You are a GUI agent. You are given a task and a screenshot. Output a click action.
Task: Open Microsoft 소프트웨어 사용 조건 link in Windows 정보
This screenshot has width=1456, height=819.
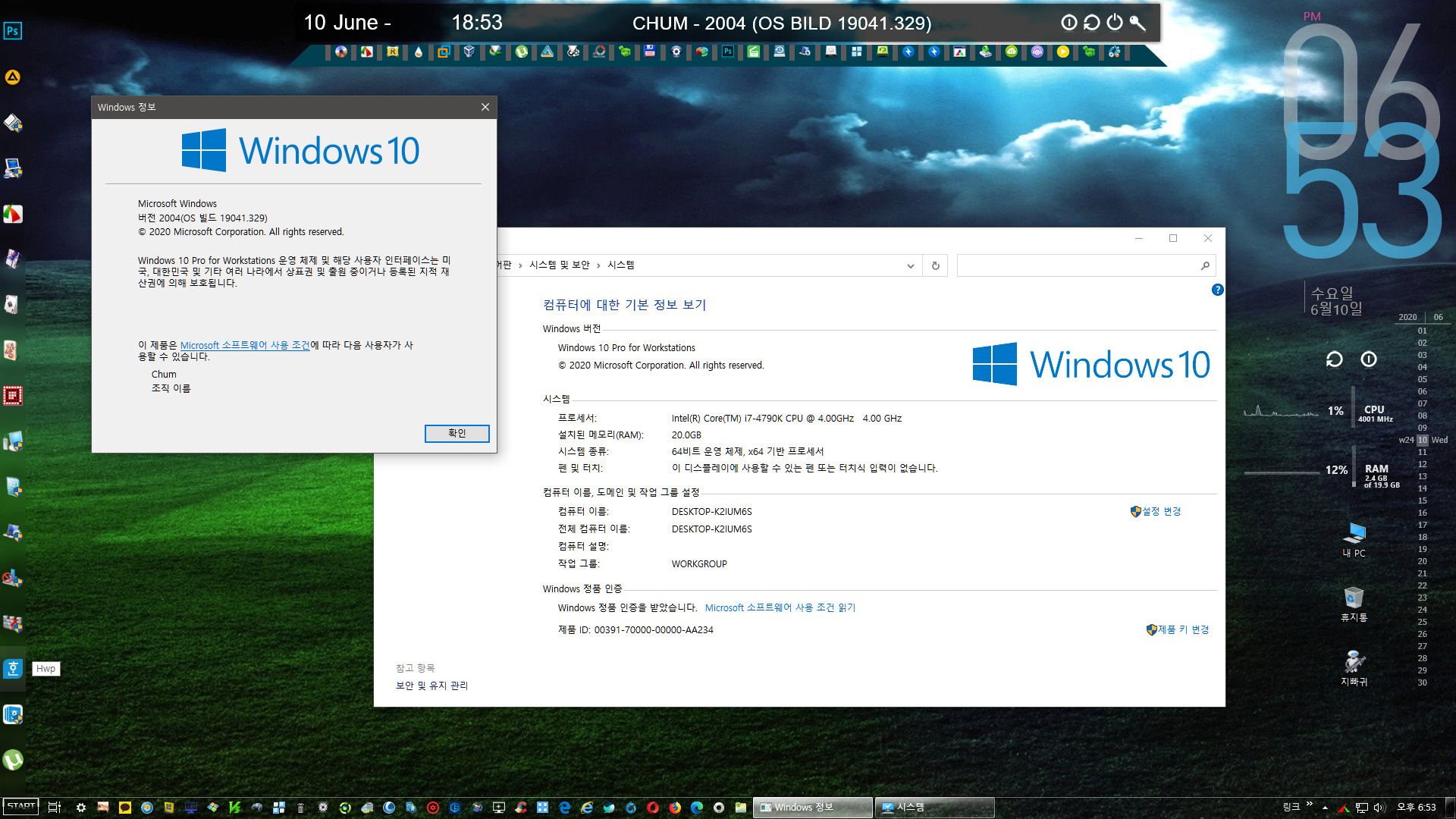click(x=245, y=345)
